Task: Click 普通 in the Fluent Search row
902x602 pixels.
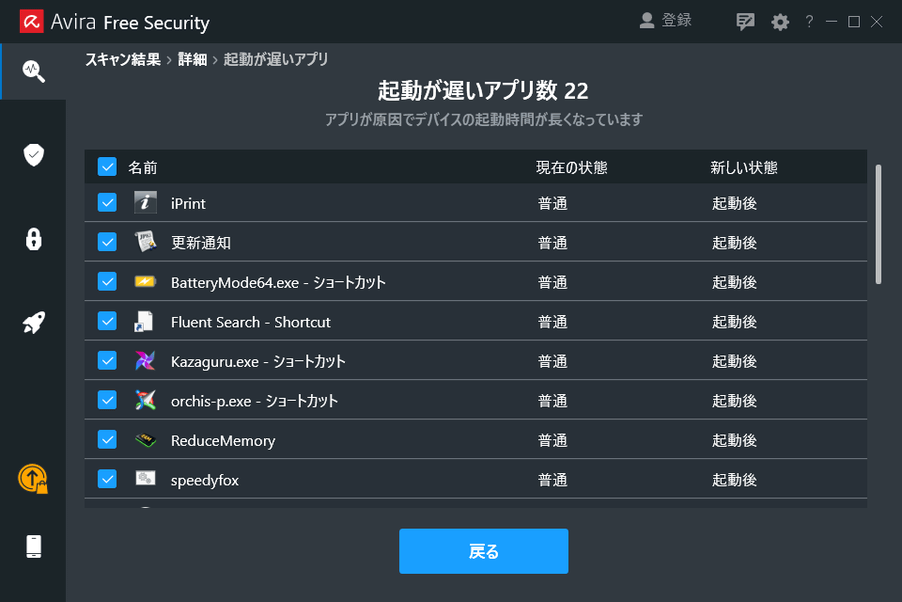Action: (552, 322)
